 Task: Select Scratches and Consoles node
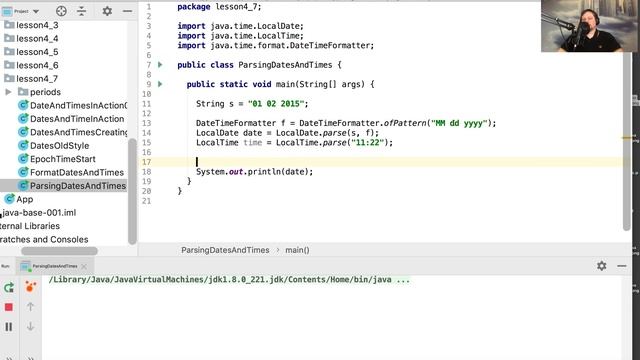point(44,240)
